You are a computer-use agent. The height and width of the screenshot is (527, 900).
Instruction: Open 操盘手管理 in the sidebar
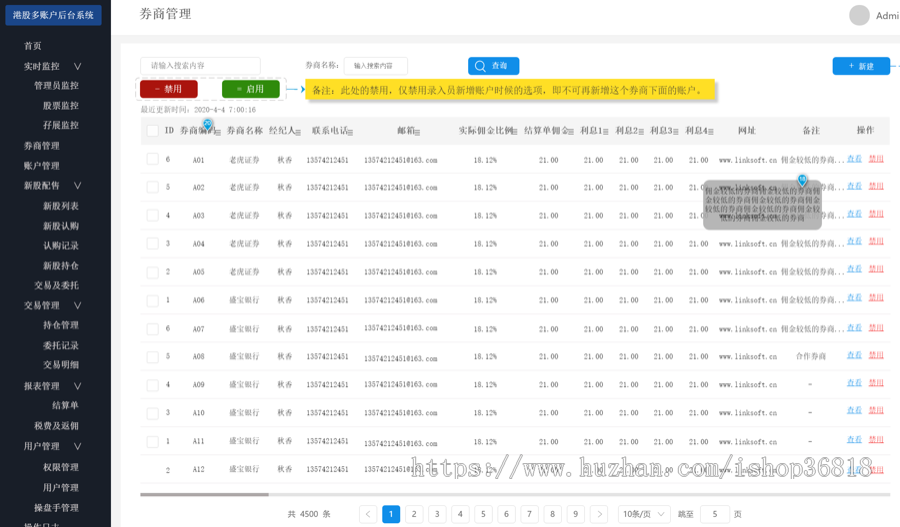56,508
